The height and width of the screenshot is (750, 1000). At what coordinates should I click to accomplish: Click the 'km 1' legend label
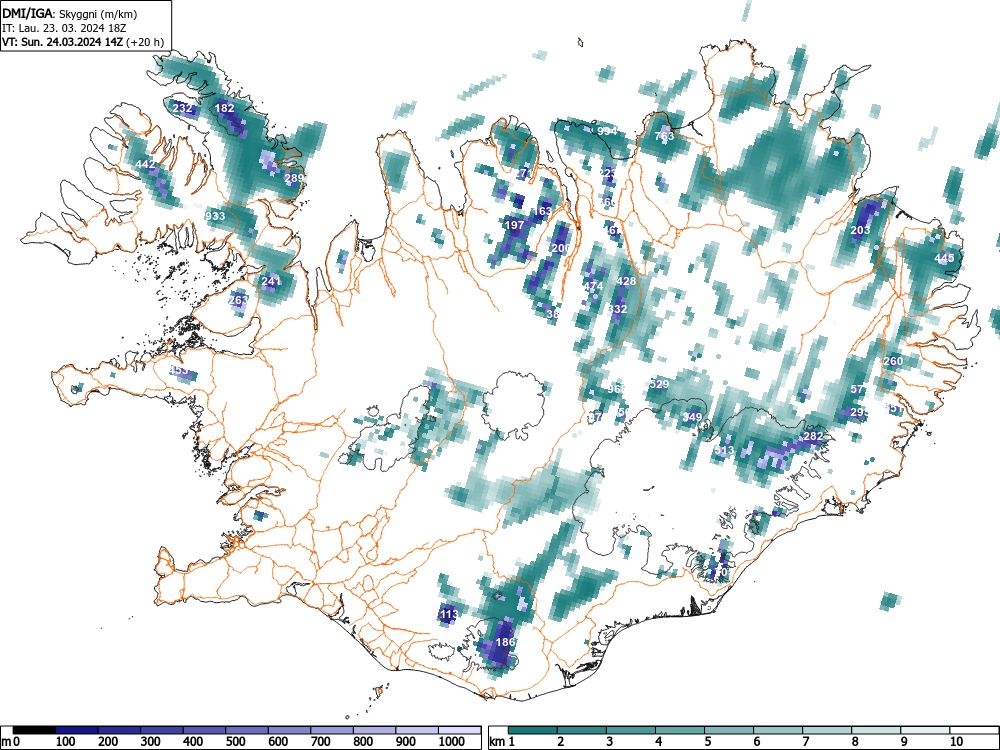[502, 742]
